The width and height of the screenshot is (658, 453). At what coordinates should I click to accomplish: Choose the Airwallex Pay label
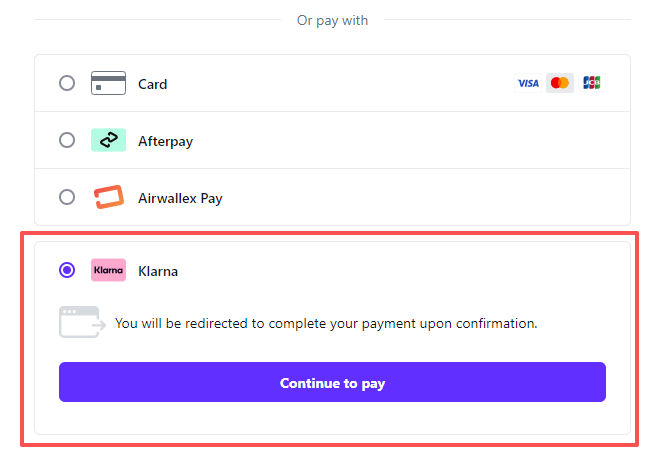tap(180, 198)
